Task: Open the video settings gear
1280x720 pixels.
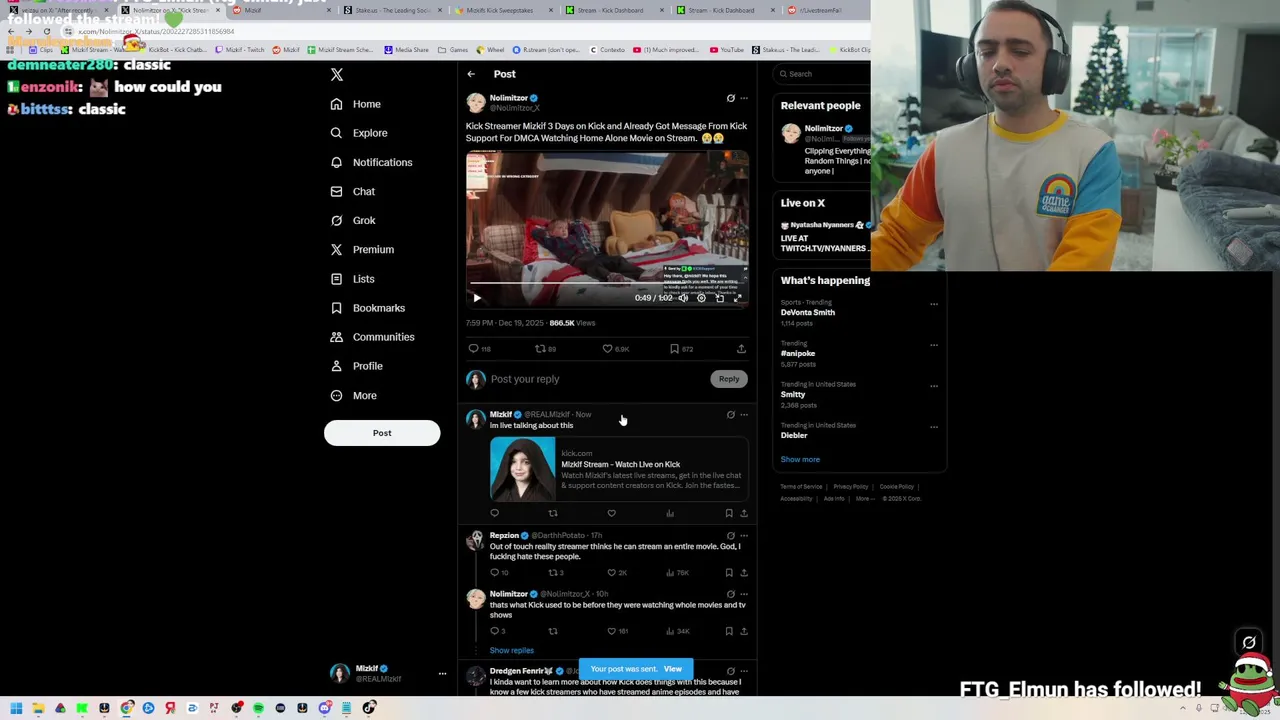Action: [x=701, y=298]
